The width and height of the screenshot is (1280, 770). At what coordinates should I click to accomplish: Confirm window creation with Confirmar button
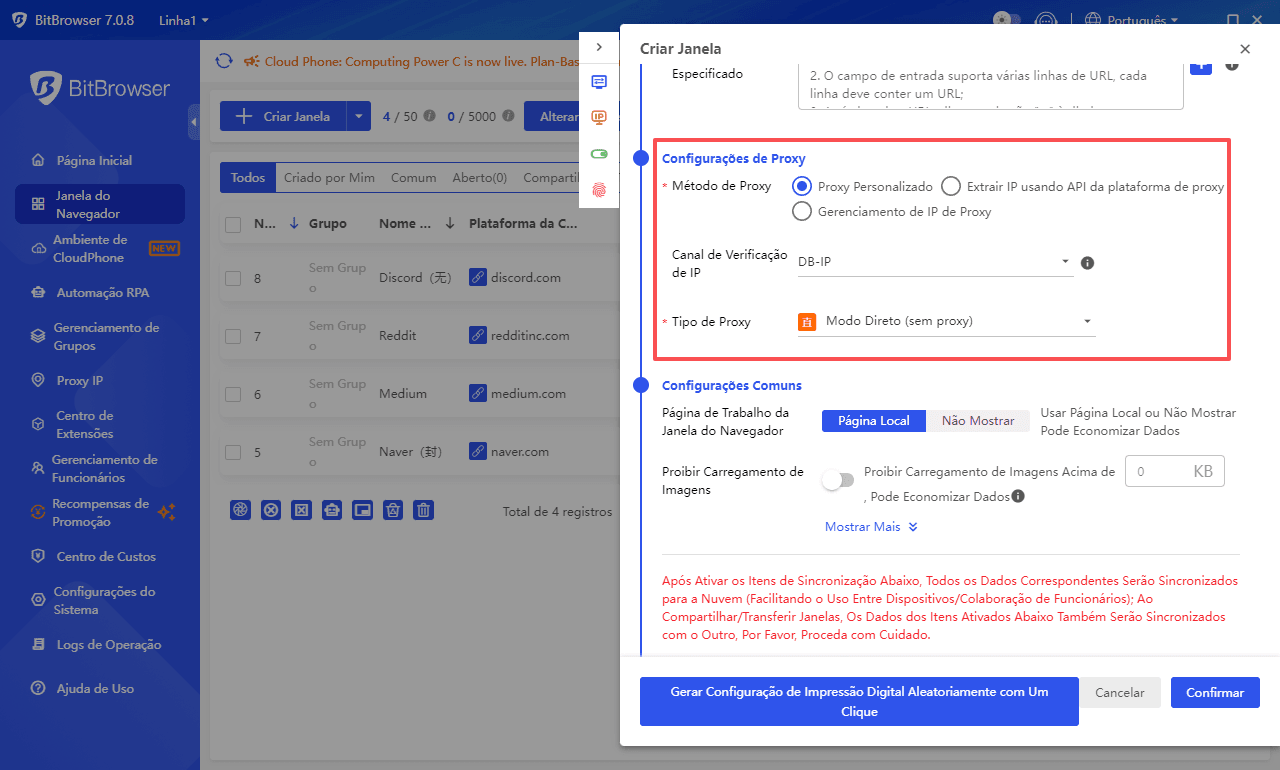click(x=1214, y=692)
